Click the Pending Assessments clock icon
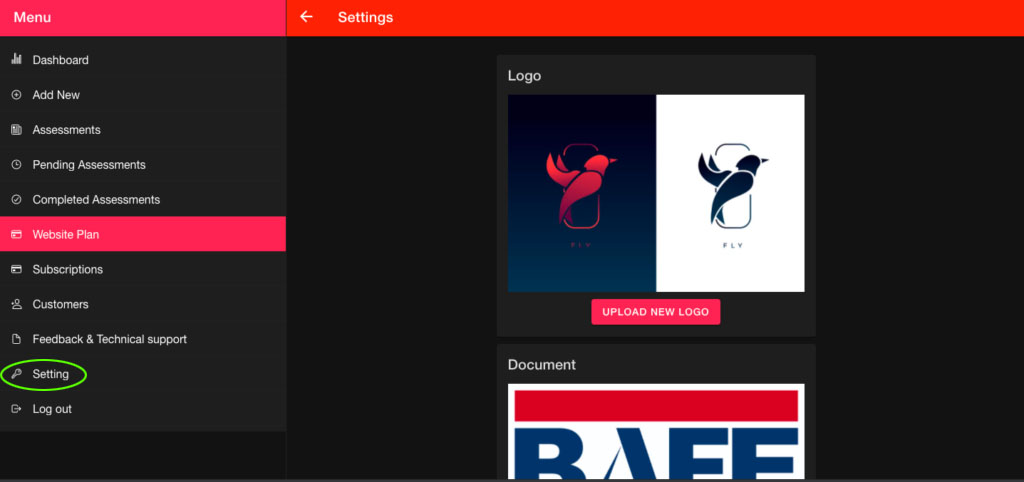1024x482 pixels. pos(16,165)
